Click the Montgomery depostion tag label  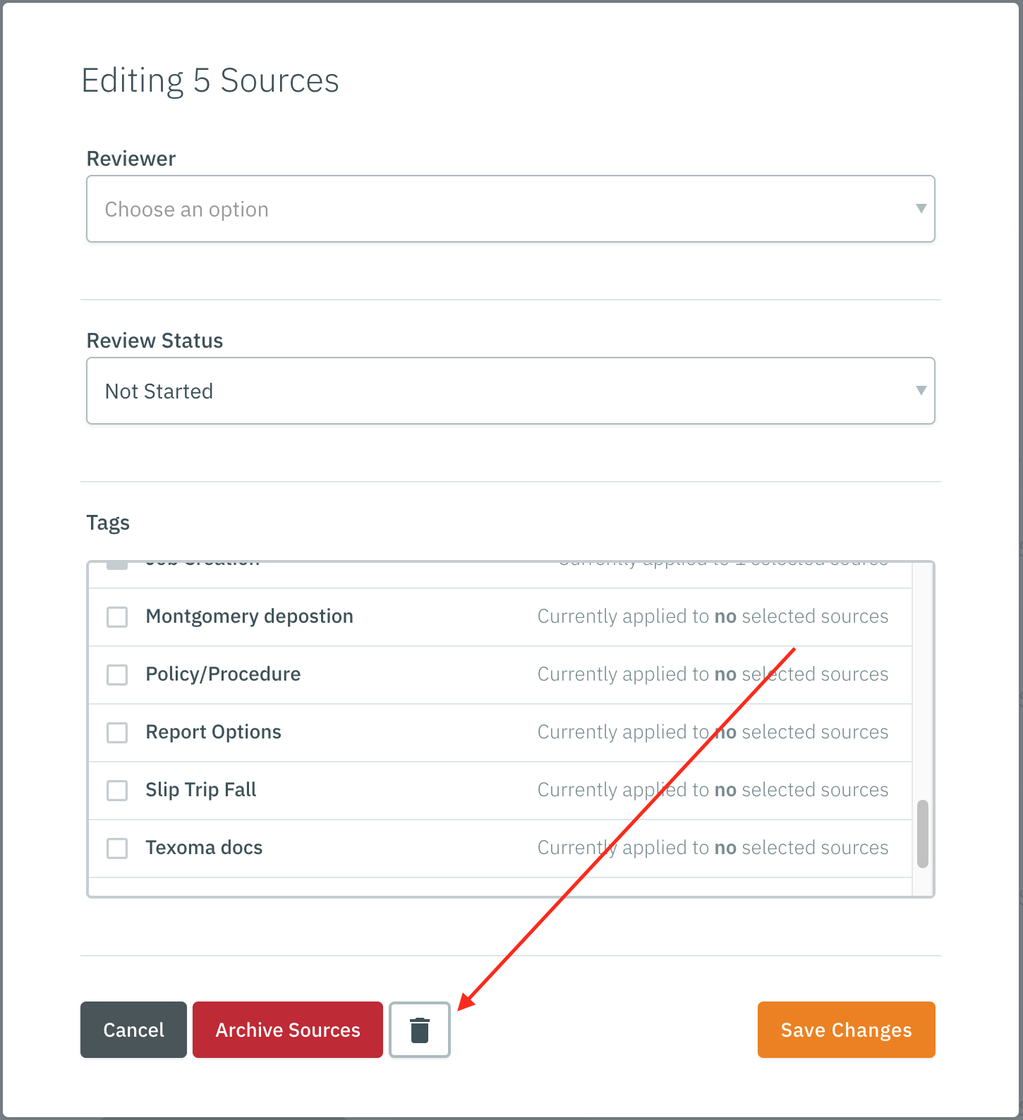click(249, 617)
